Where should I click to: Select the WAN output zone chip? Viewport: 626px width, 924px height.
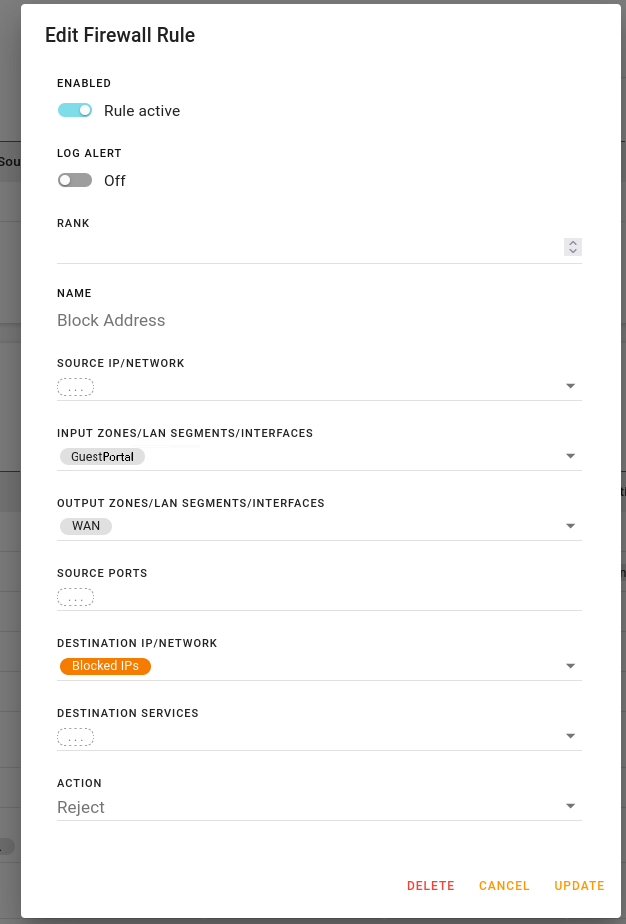(86, 526)
